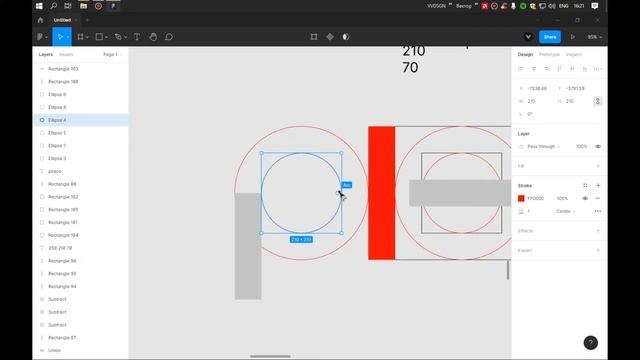The width and height of the screenshot is (640, 360).
Task: Click the Align vertical centers icon
Action: [572, 69]
